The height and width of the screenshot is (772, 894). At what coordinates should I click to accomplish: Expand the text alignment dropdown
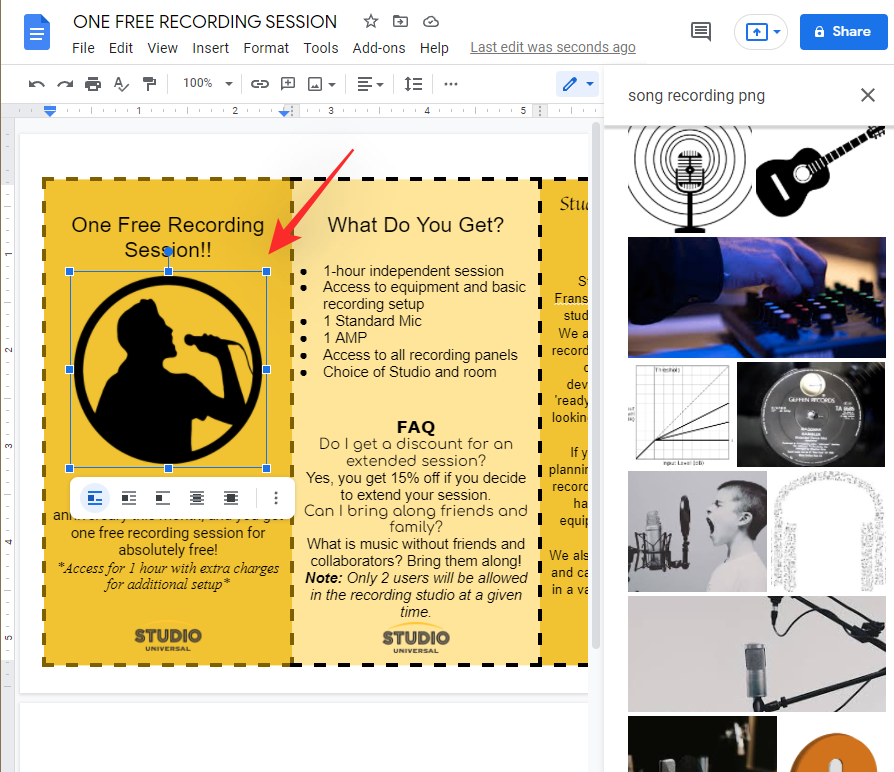click(371, 84)
